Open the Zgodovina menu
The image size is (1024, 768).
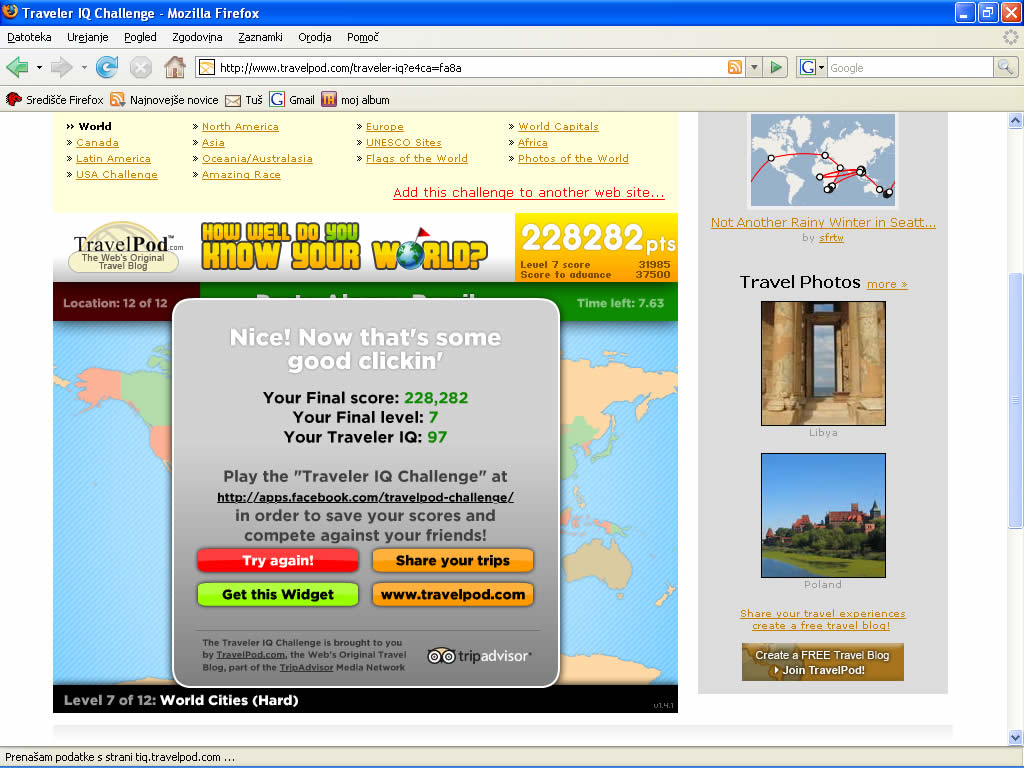[197, 37]
